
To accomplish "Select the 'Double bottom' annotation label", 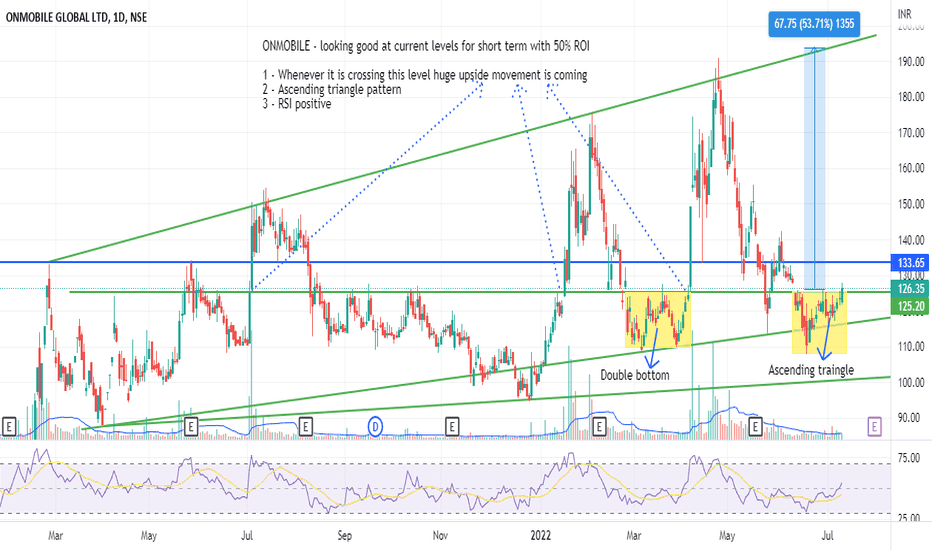I will 635,375.
